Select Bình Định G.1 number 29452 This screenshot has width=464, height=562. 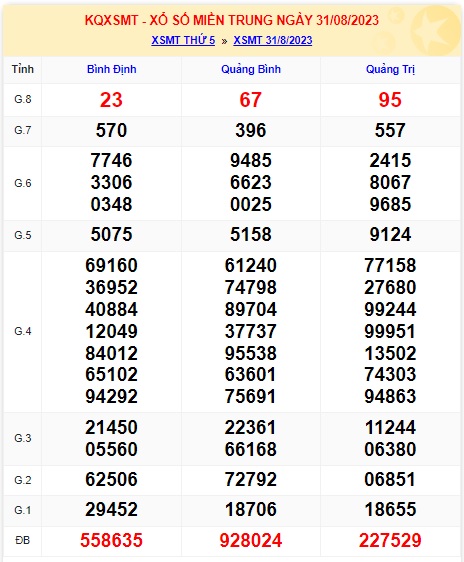click(111, 509)
